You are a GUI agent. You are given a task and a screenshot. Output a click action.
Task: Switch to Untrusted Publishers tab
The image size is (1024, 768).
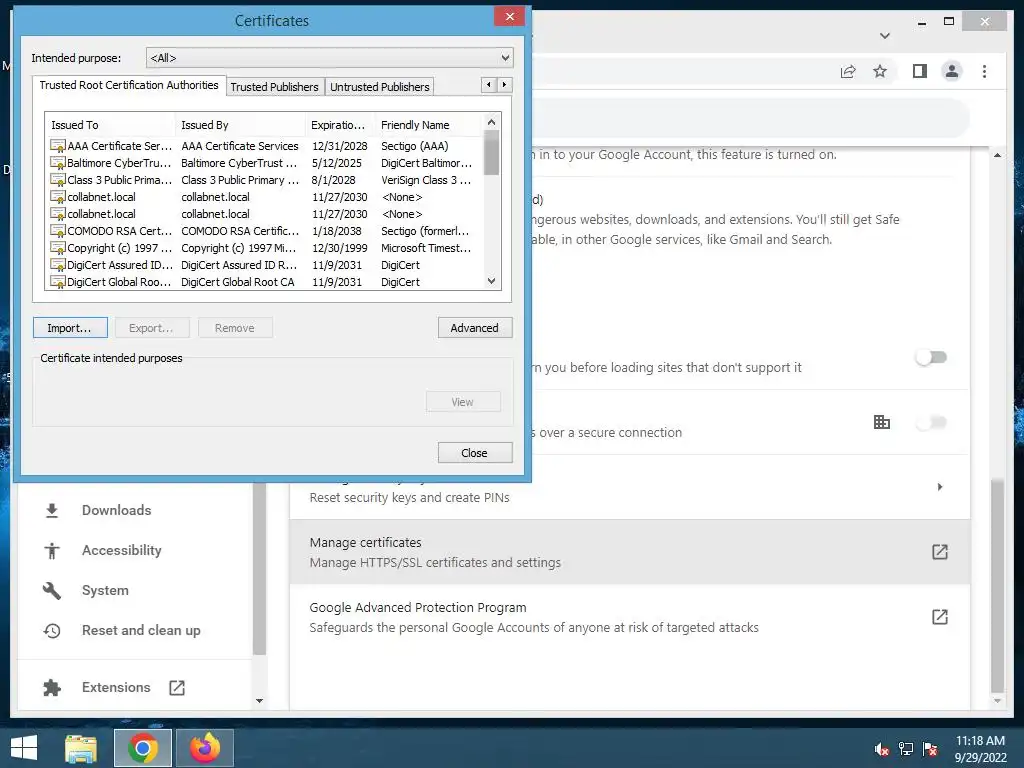379,87
